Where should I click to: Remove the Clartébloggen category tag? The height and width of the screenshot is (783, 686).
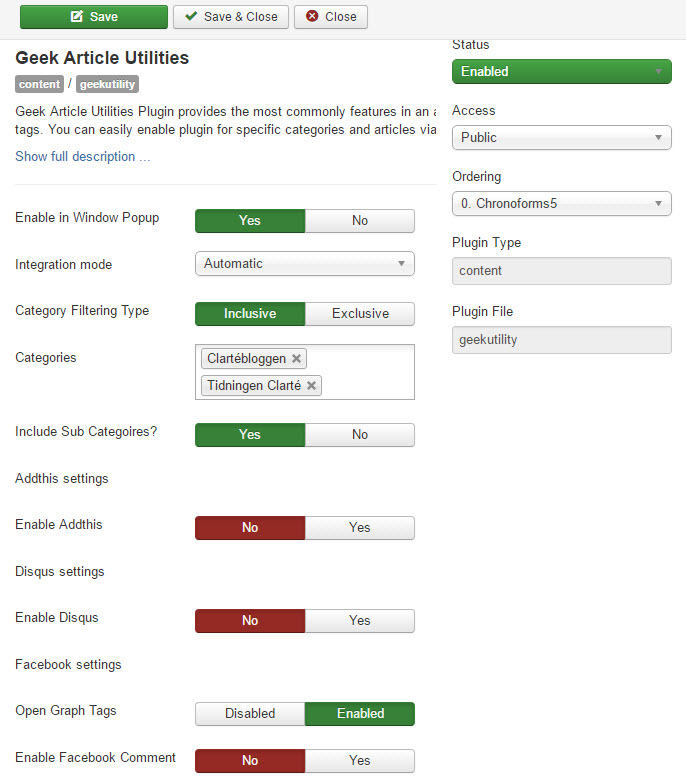296,359
